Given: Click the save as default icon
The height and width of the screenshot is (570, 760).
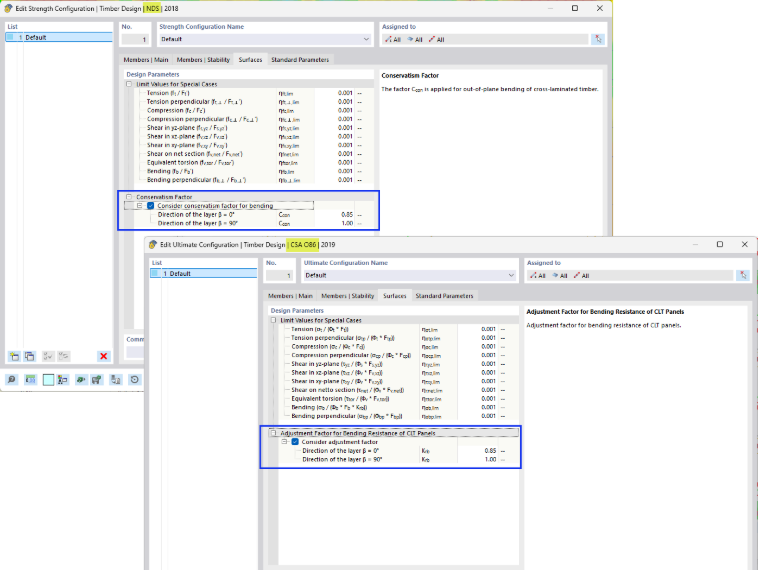Looking at the screenshot, I should tap(116, 380).
